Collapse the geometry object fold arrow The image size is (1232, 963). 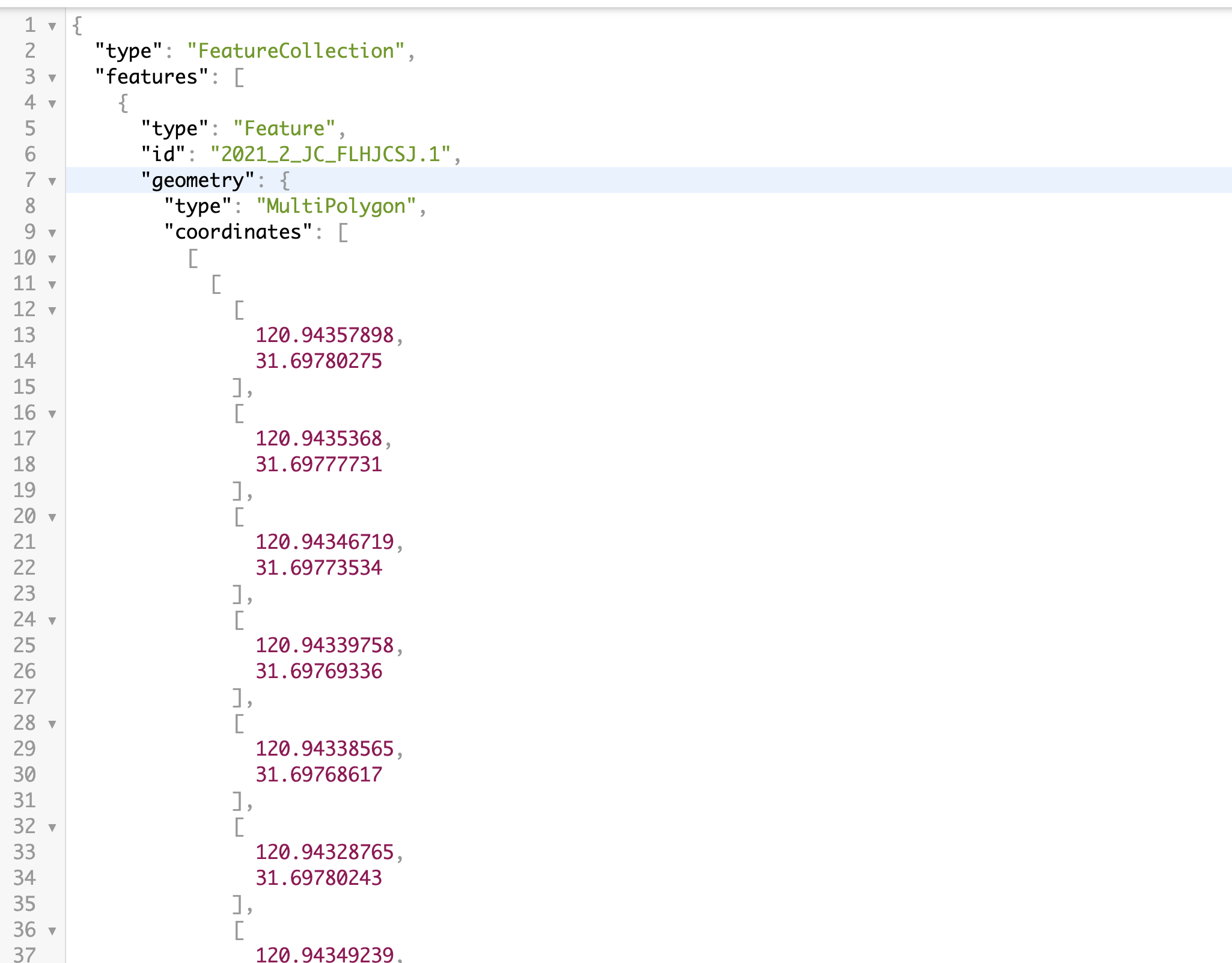point(52,181)
